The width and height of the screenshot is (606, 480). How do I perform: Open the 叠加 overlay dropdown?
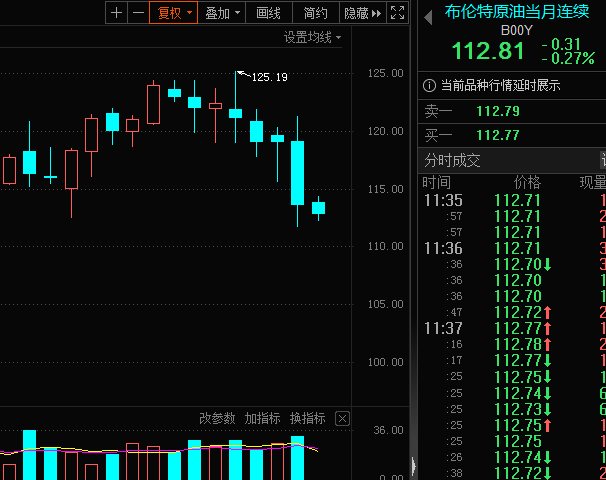tap(221, 13)
